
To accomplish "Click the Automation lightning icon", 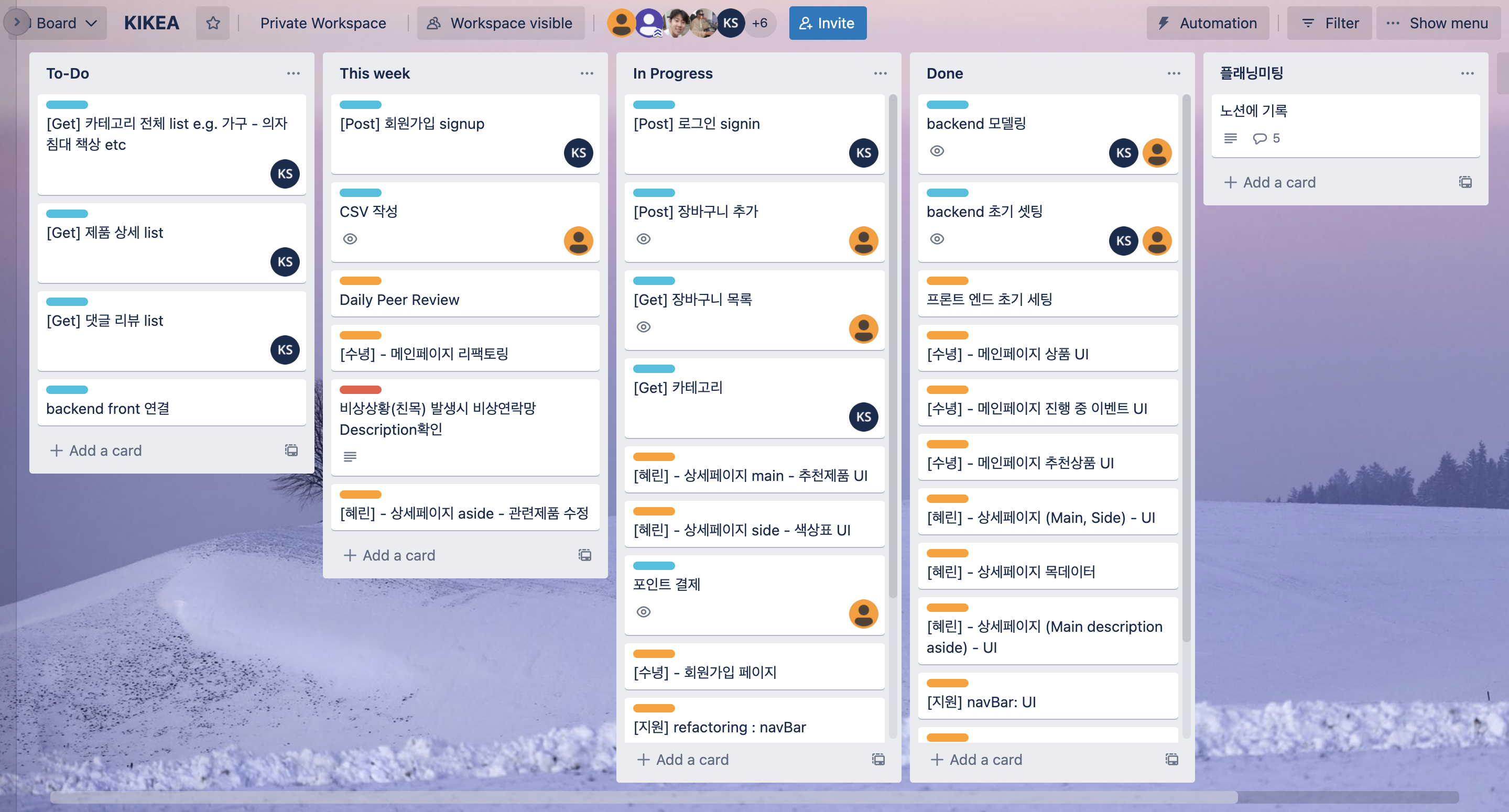I will coord(1164,23).
